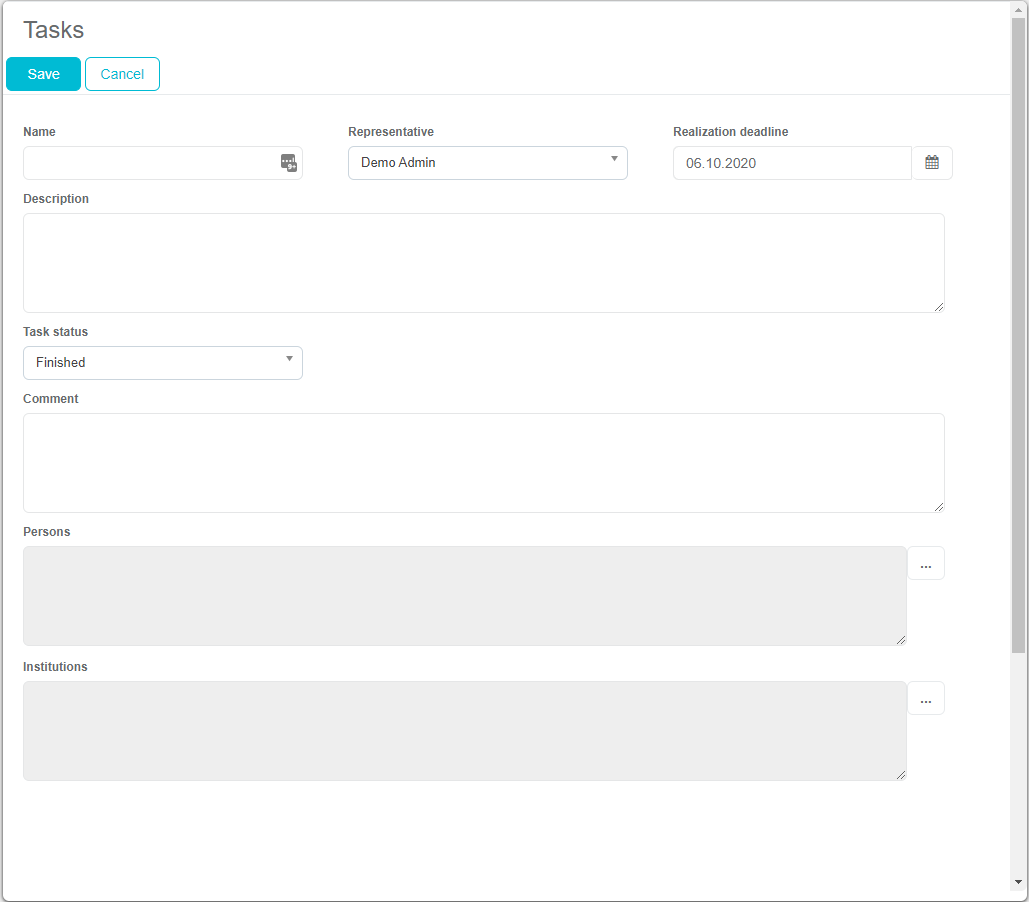1029x902 pixels.
Task: Click the scrollbar down arrow
Action: [x=1018, y=882]
